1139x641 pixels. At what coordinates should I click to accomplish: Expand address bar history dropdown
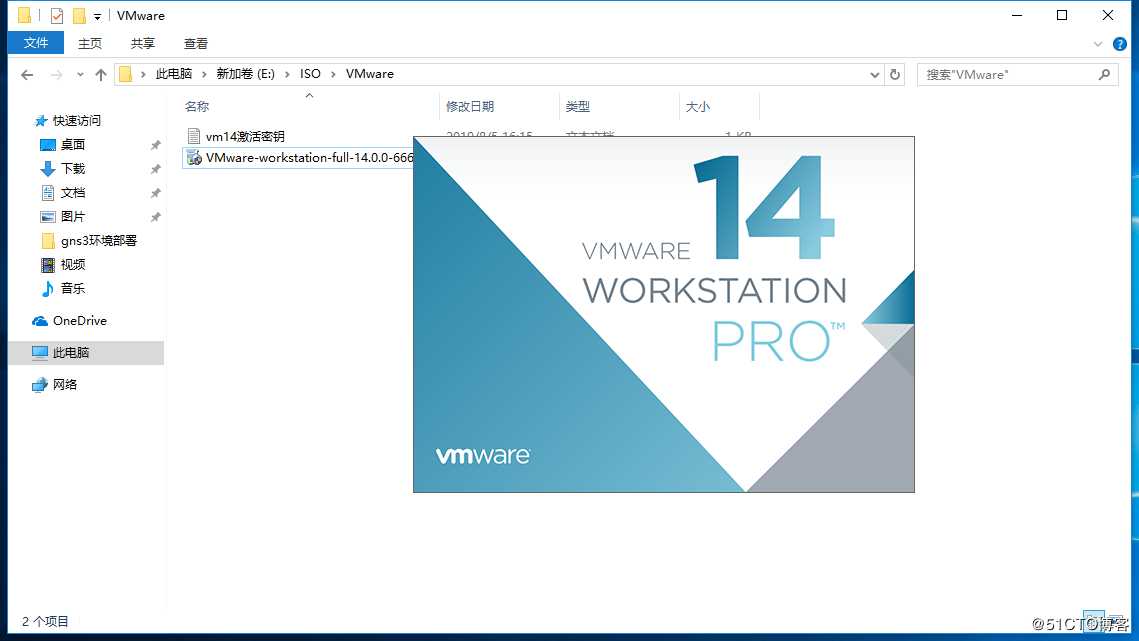pyautogui.click(x=875, y=74)
